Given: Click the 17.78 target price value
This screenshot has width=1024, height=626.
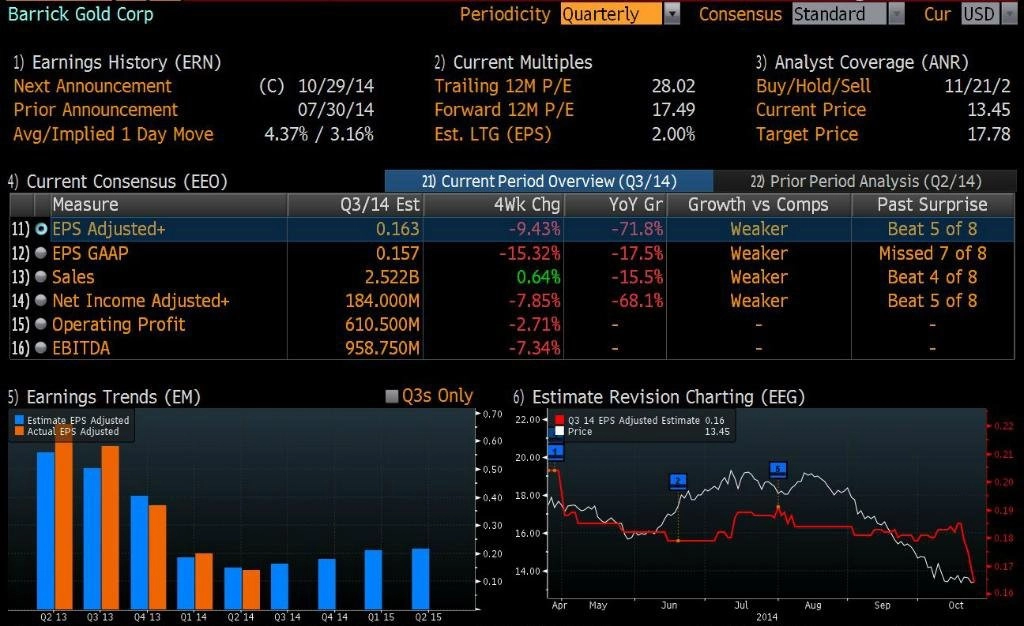Looking at the screenshot, I should [989, 134].
